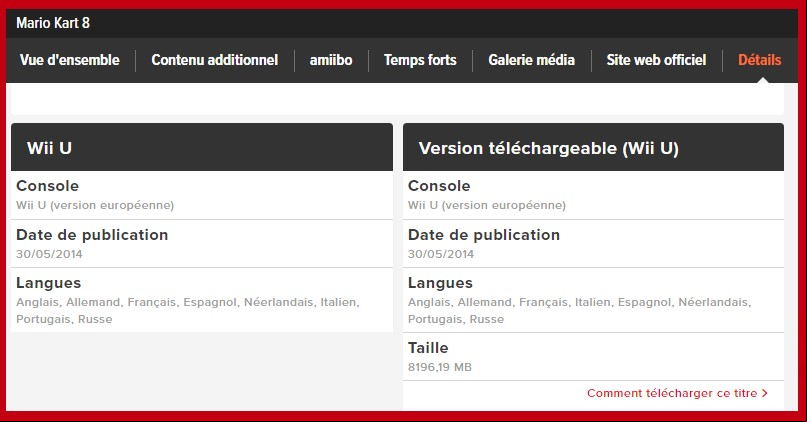
Task: Click the 30/05/2014 date in Wii U panel
Action: [49, 254]
